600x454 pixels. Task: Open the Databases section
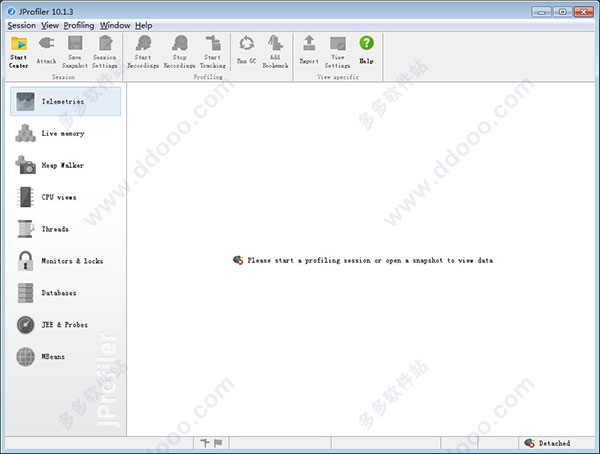coord(65,292)
